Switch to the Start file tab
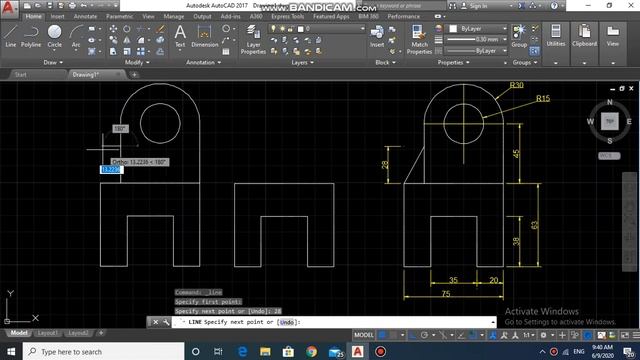The width and height of the screenshot is (640, 360). (x=20, y=75)
